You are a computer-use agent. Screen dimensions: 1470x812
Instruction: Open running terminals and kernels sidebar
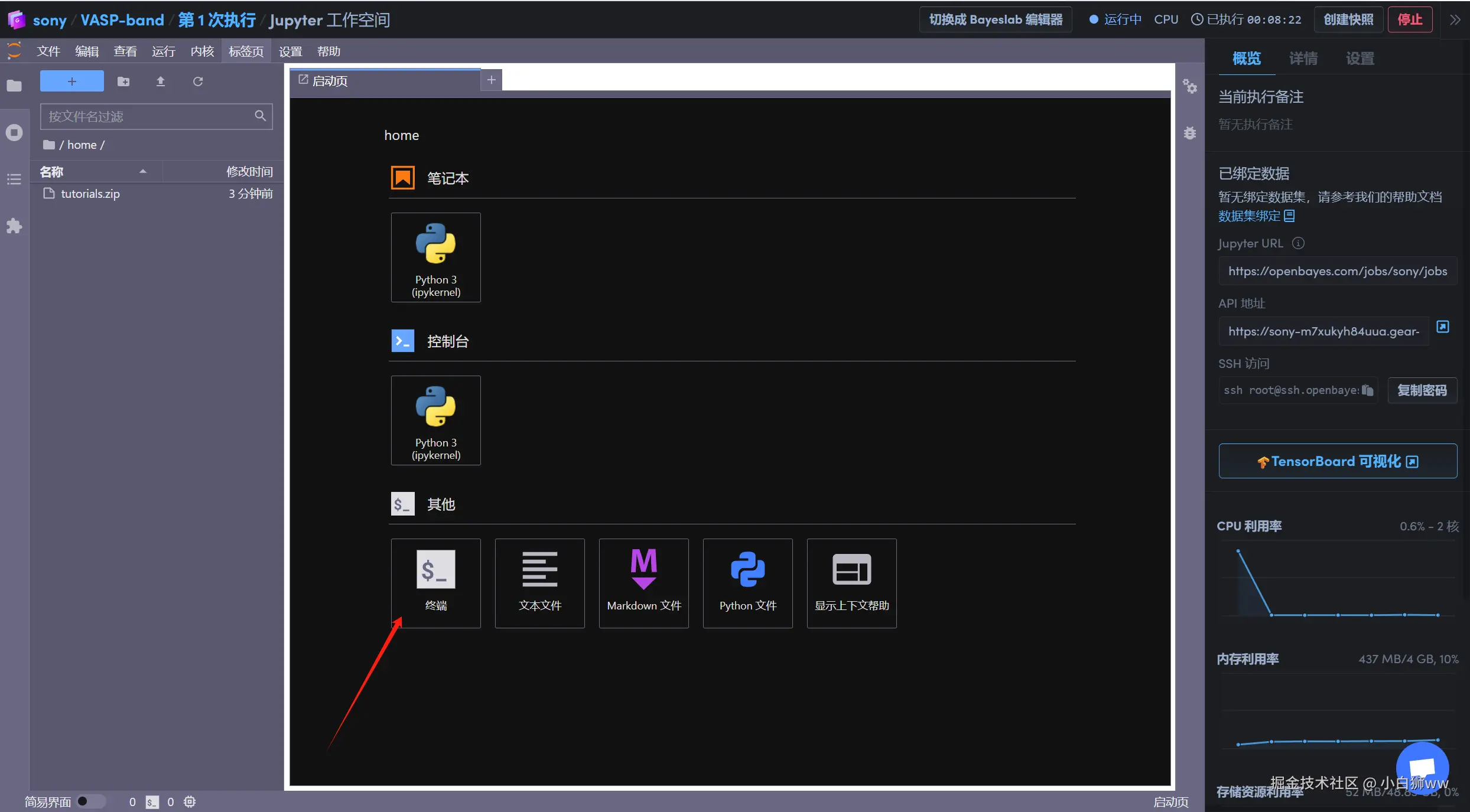pos(14,132)
